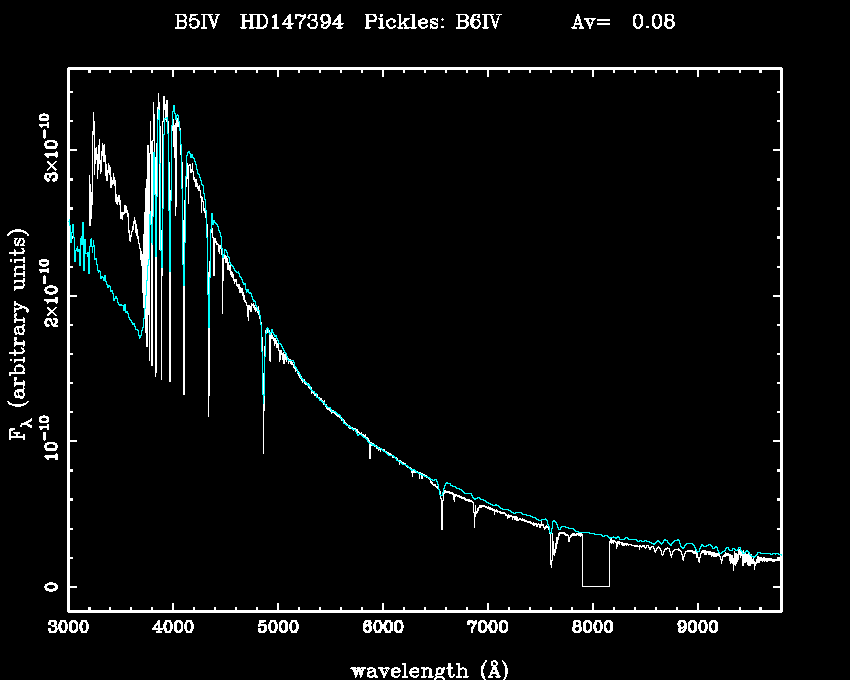Click the wavelength (Å) x-axis label
Screen dimensions: 850x680
tap(424, 669)
